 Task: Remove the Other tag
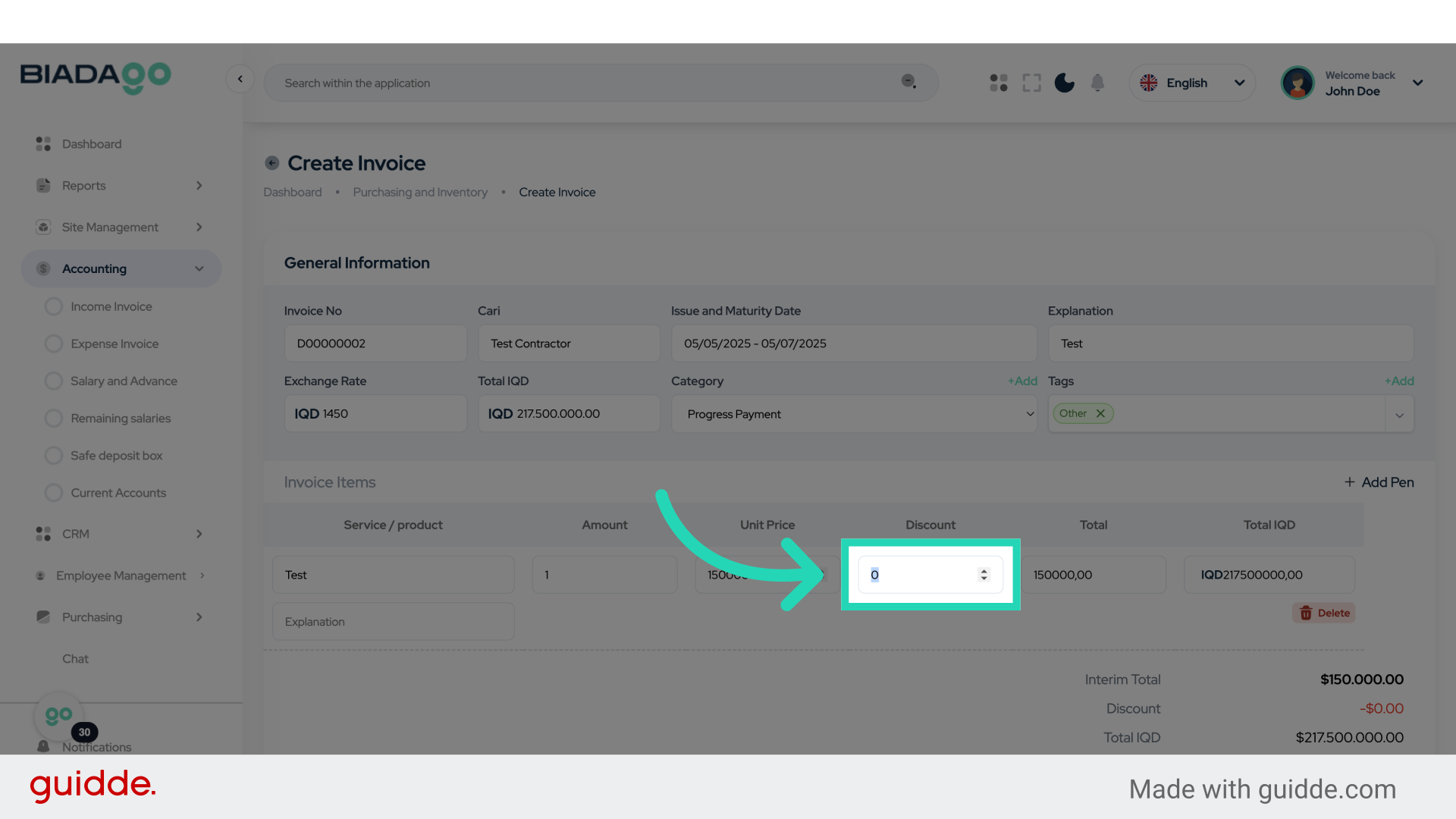pyautogui.click(x=1100, y=413)
